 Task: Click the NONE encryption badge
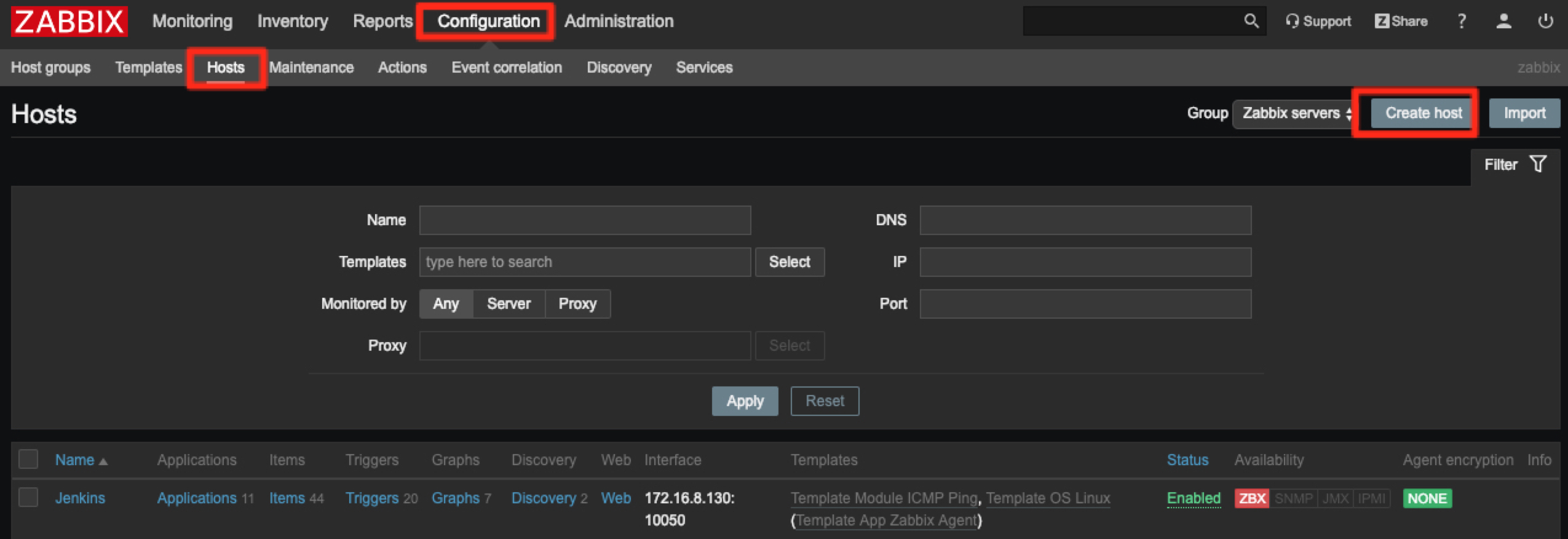coord(1427,498)
